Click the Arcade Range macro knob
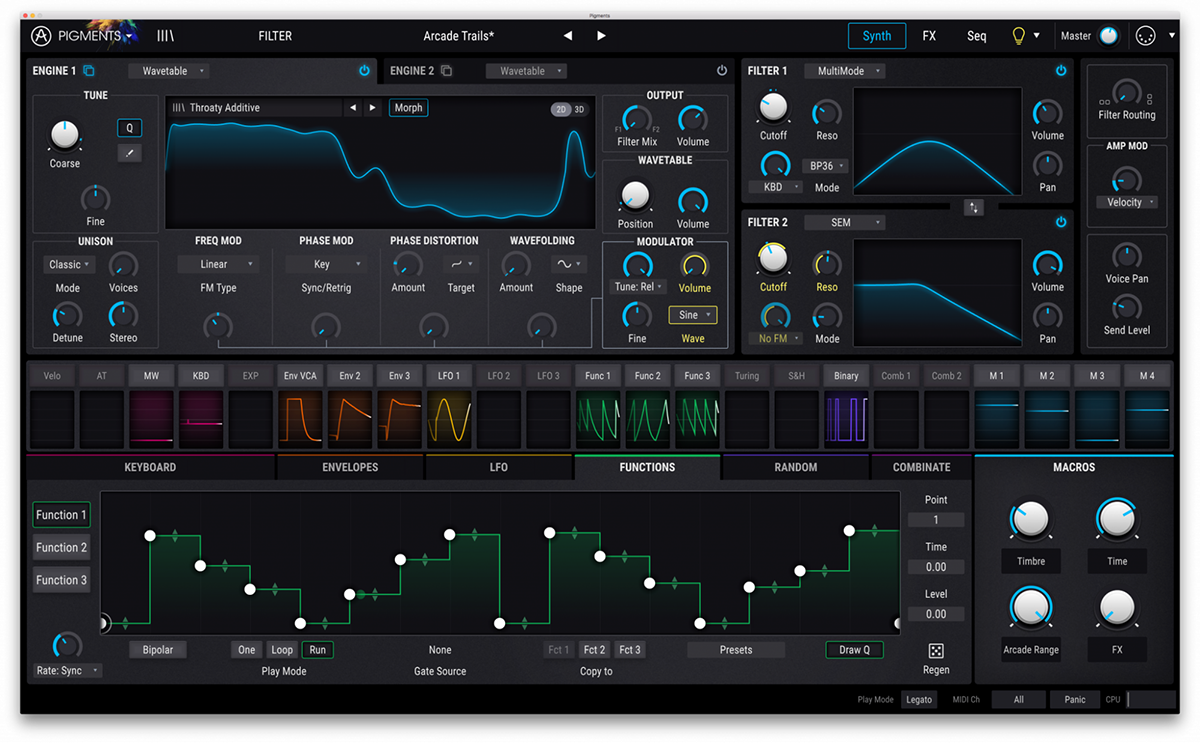 click(1031, 607)
